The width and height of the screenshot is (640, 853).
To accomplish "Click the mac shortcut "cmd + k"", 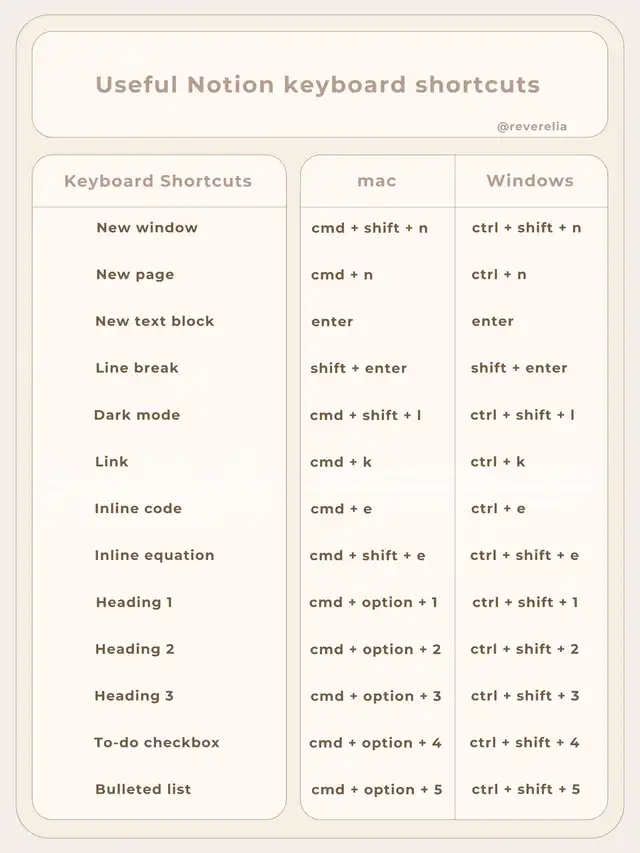I will pos(341,462).
